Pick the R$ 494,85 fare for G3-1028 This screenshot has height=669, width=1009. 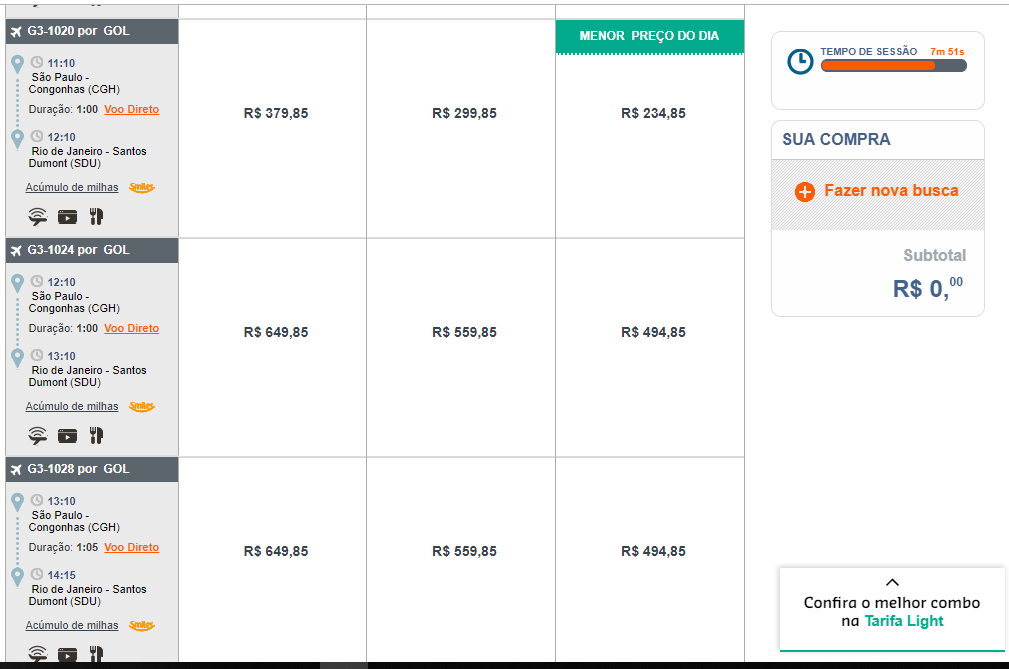pyautogui.click(x=653, y=551)
